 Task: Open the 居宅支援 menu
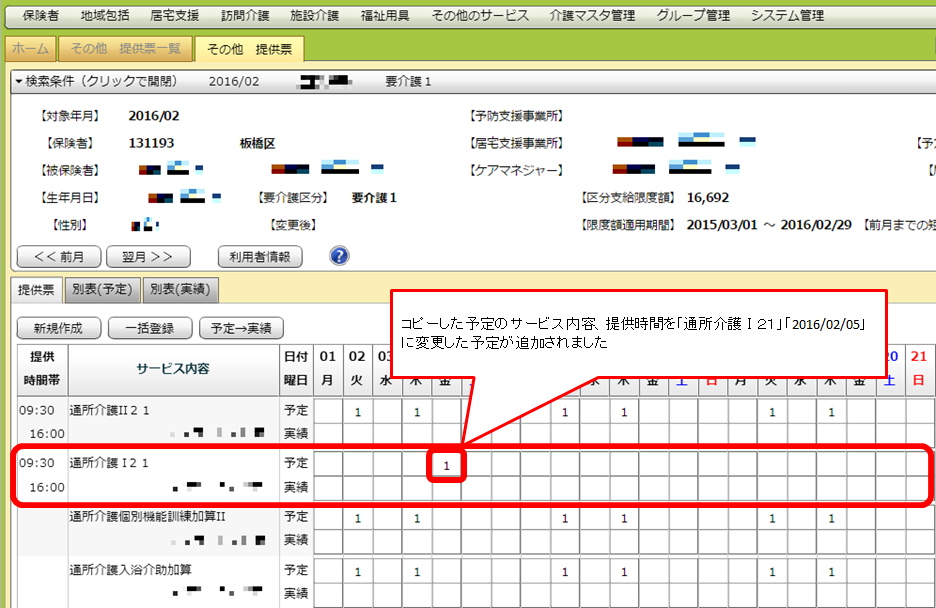tap(174, 16)
